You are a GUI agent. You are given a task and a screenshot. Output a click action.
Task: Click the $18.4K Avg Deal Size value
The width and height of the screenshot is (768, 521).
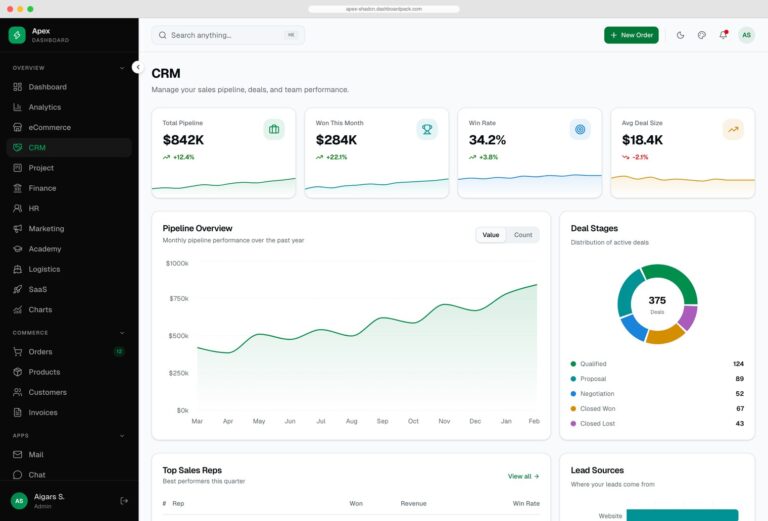(x=643, y=140)
